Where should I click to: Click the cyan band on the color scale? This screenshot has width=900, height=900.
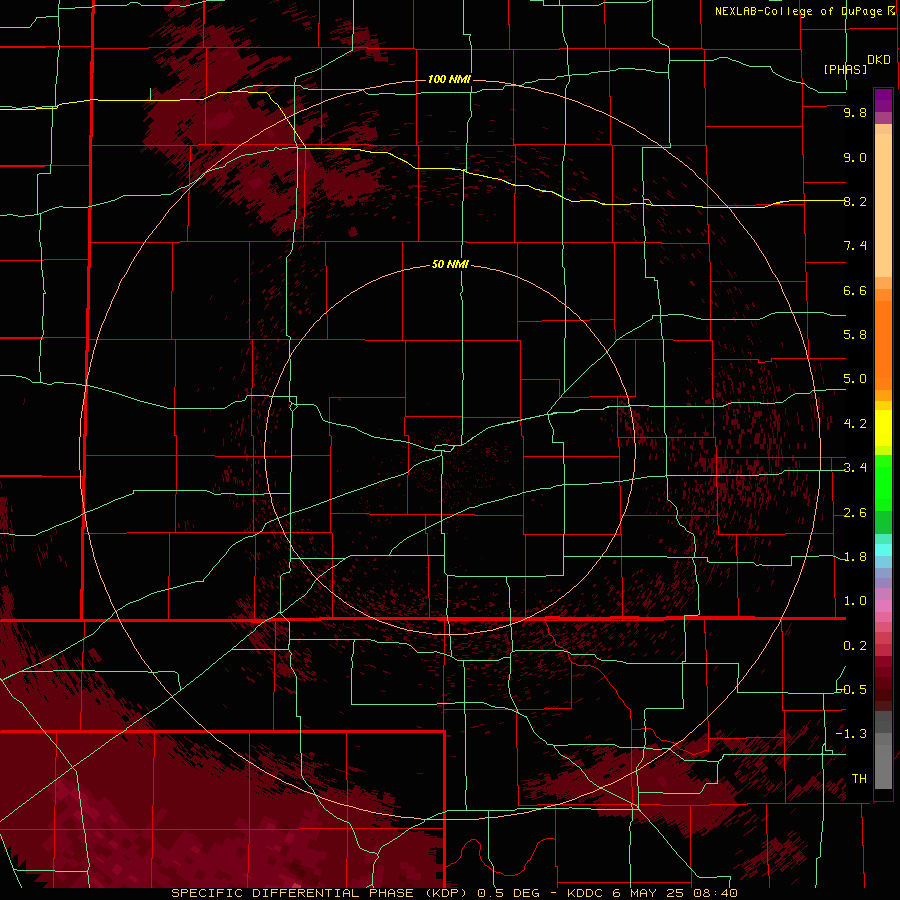(x=883, y=550)
